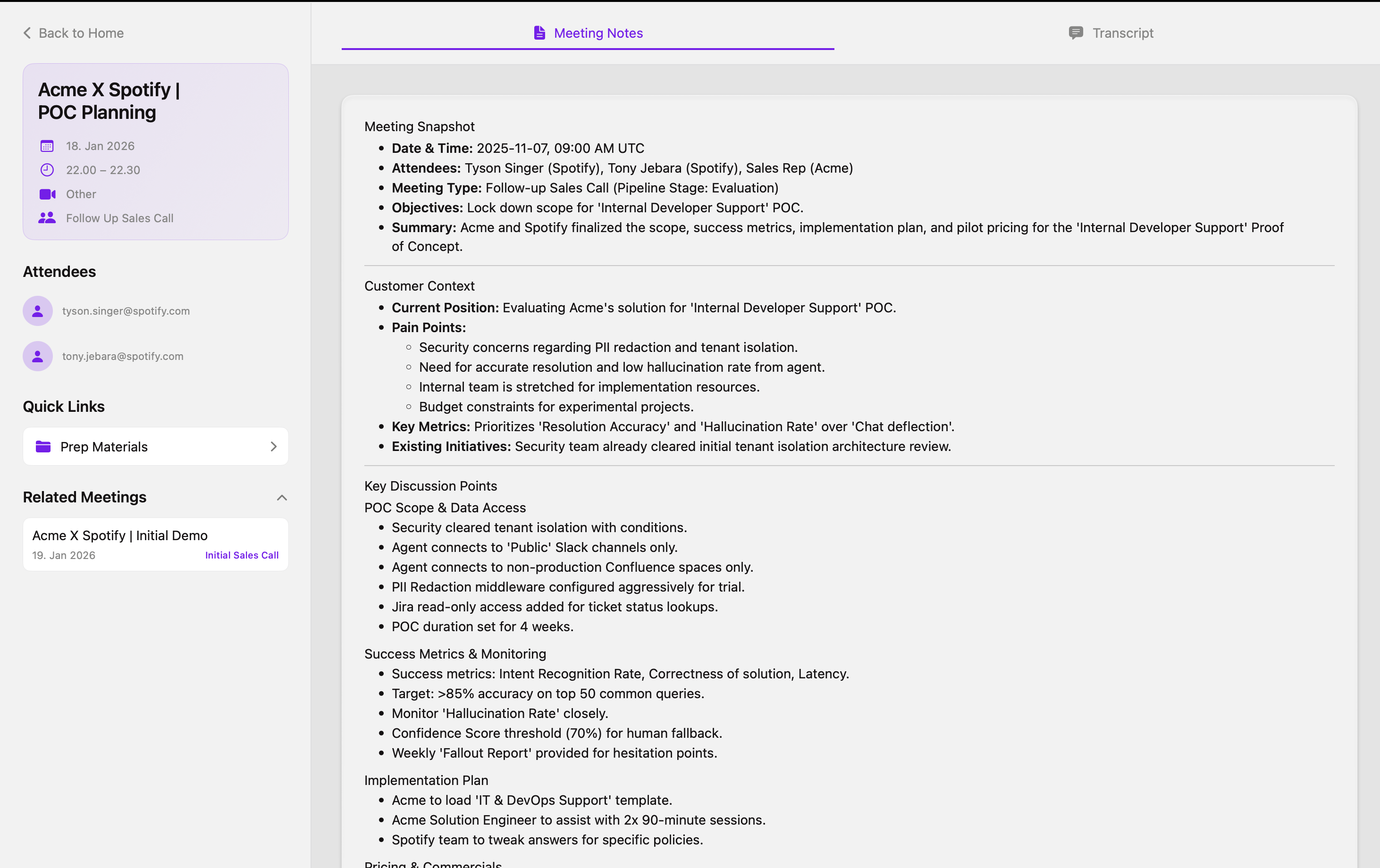Switch to the Transcript tab

tap(1111, 33)
